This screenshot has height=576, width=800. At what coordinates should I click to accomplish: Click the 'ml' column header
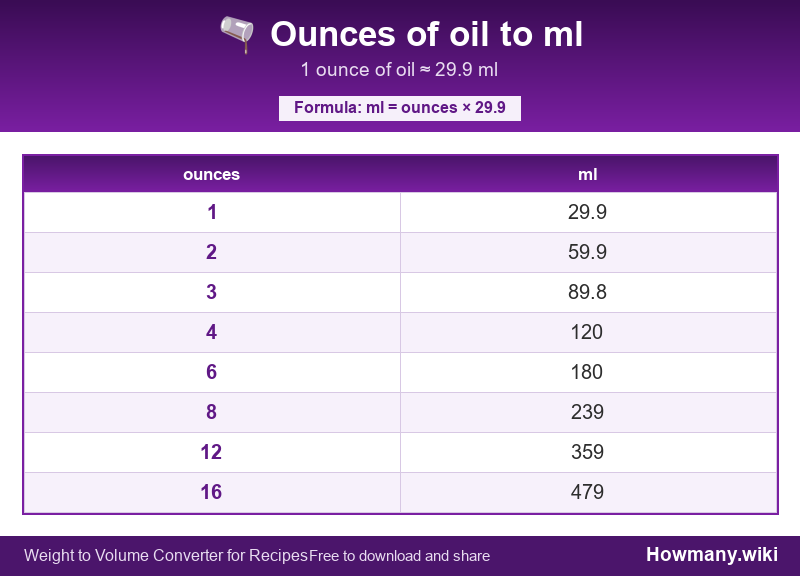click(588, 174)
